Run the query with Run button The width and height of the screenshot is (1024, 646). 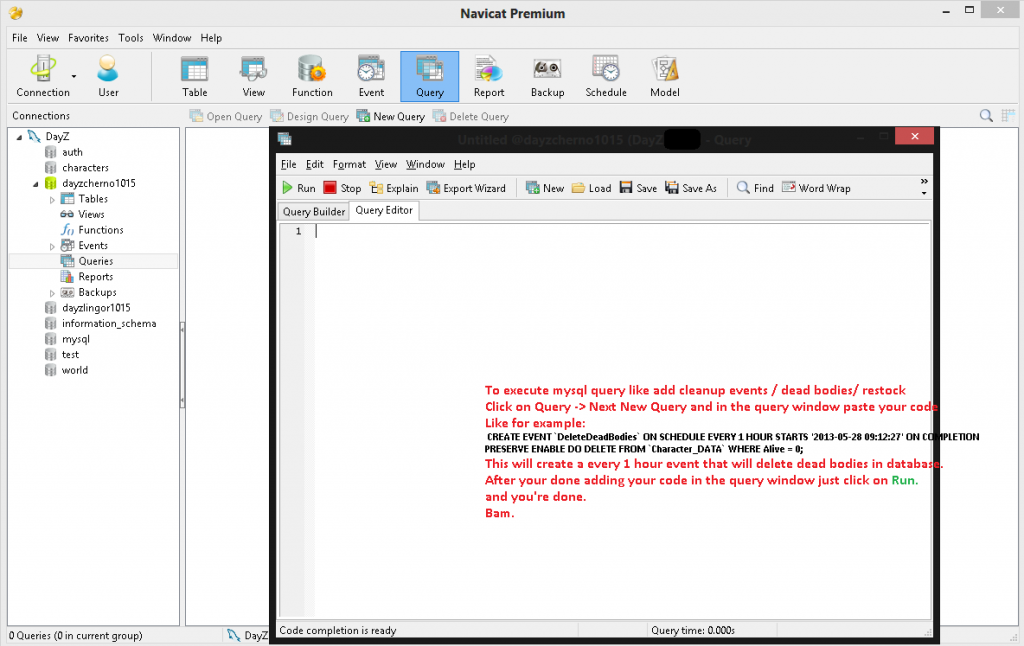coord(298,188)
